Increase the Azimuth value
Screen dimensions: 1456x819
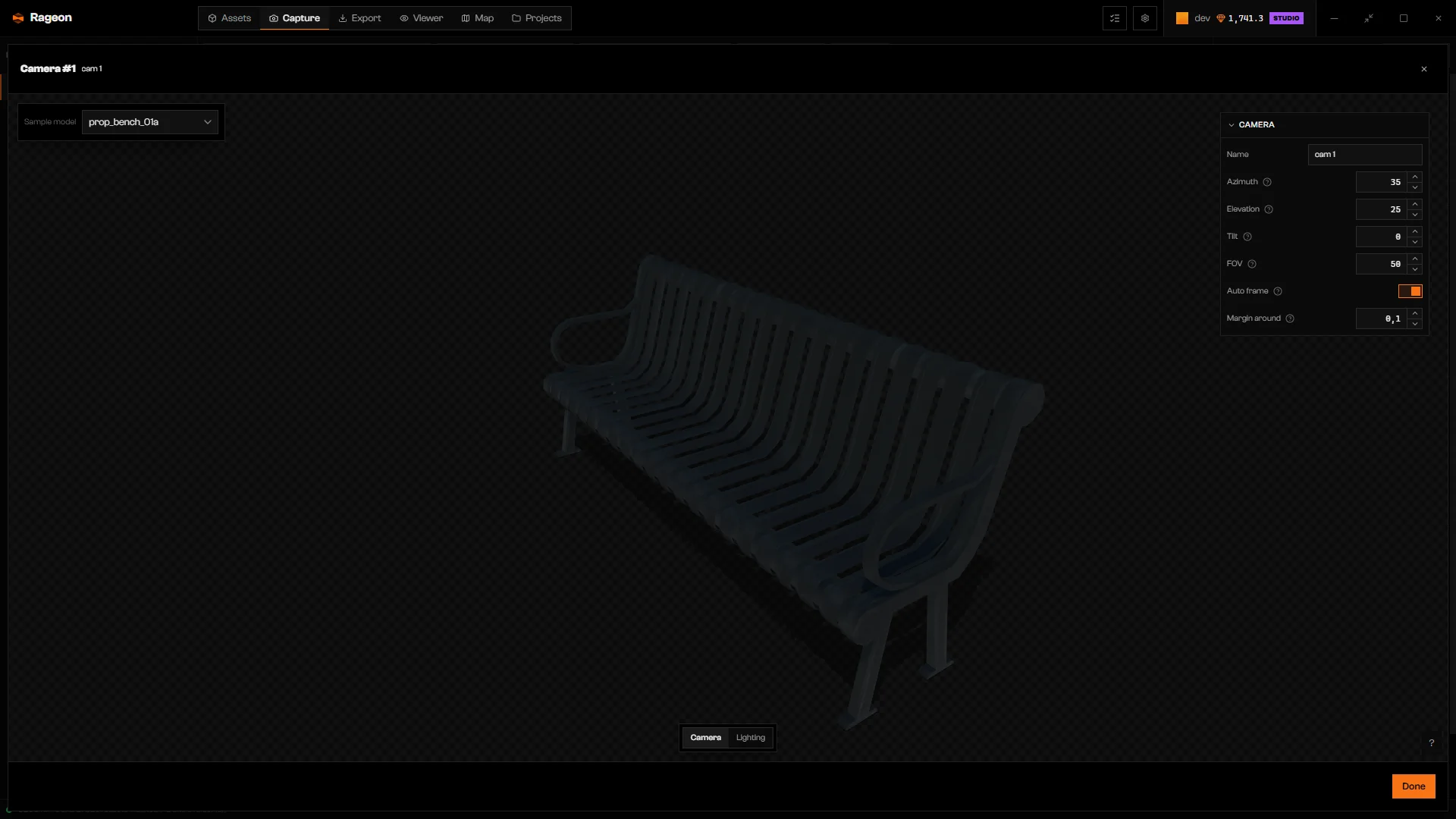tap(1414, 177)
